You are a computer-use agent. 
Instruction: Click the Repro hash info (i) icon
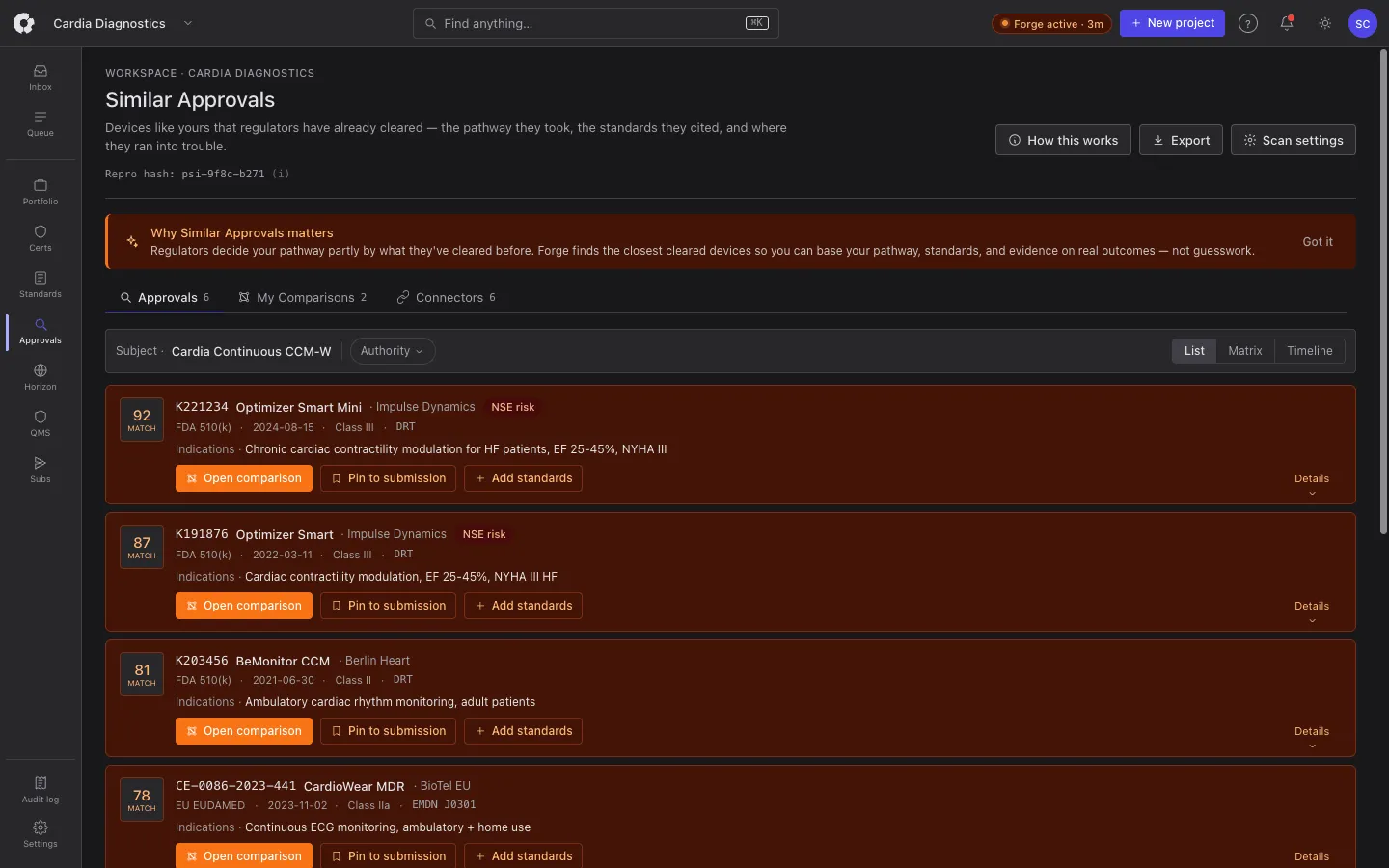click(281, 174)
